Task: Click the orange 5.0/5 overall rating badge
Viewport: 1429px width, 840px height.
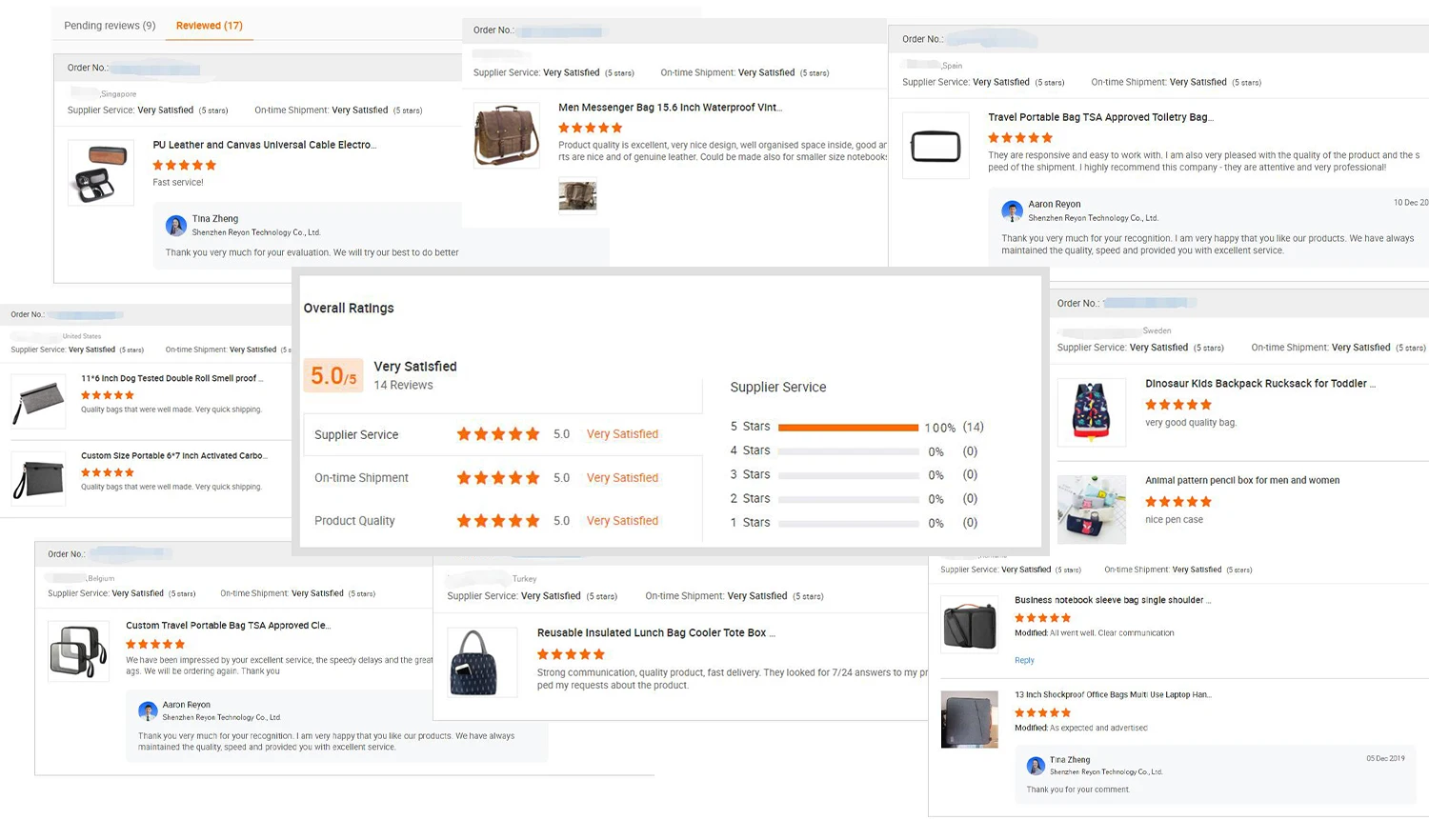Action: (333, 375)
